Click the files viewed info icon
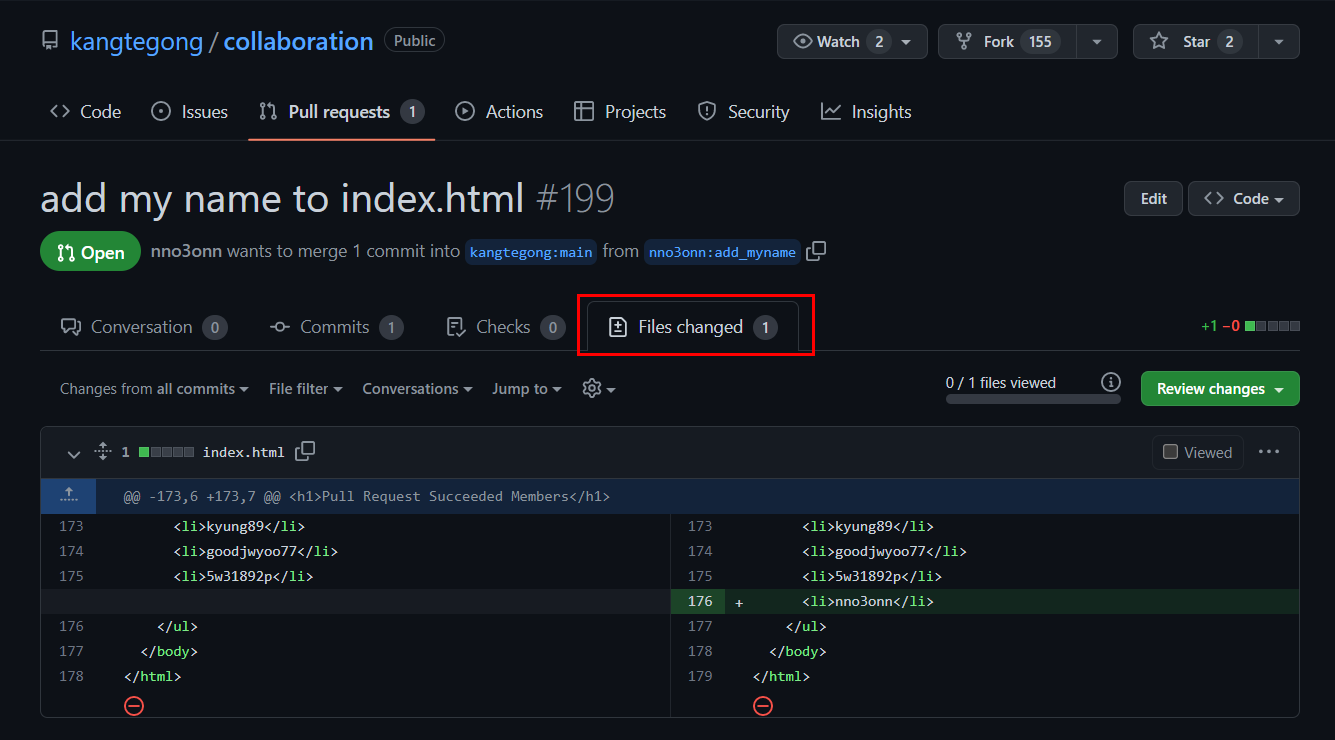 pyautogui.click(x=1110, y=382)
